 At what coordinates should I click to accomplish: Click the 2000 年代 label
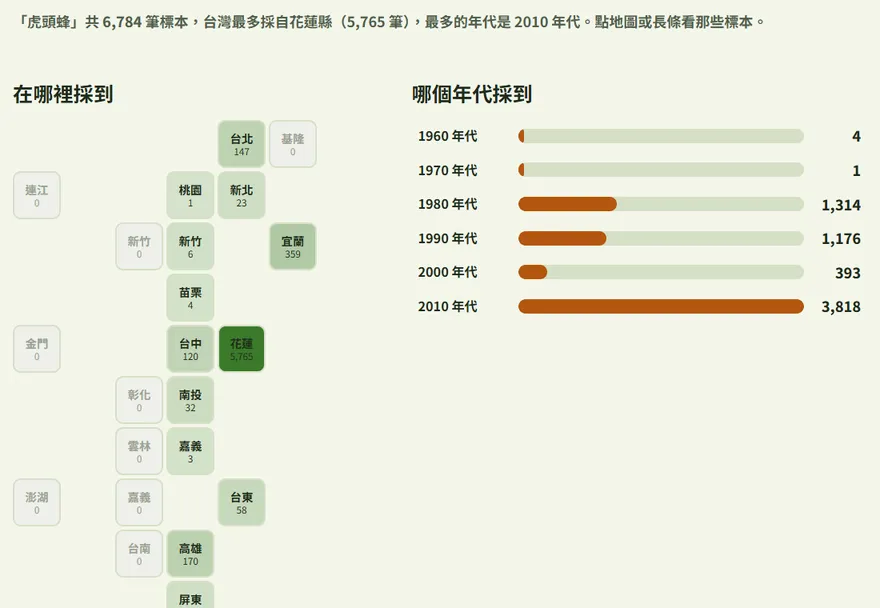447,272
